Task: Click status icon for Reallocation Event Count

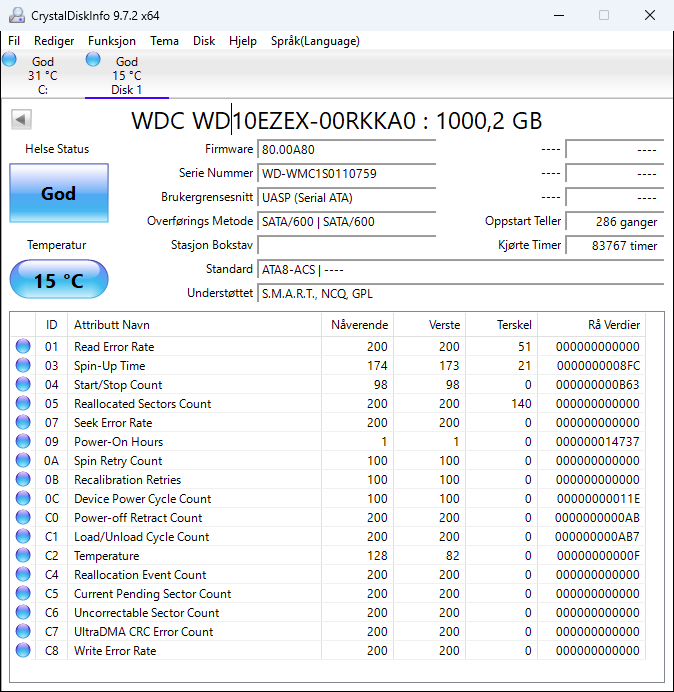Action: point(23,574)
